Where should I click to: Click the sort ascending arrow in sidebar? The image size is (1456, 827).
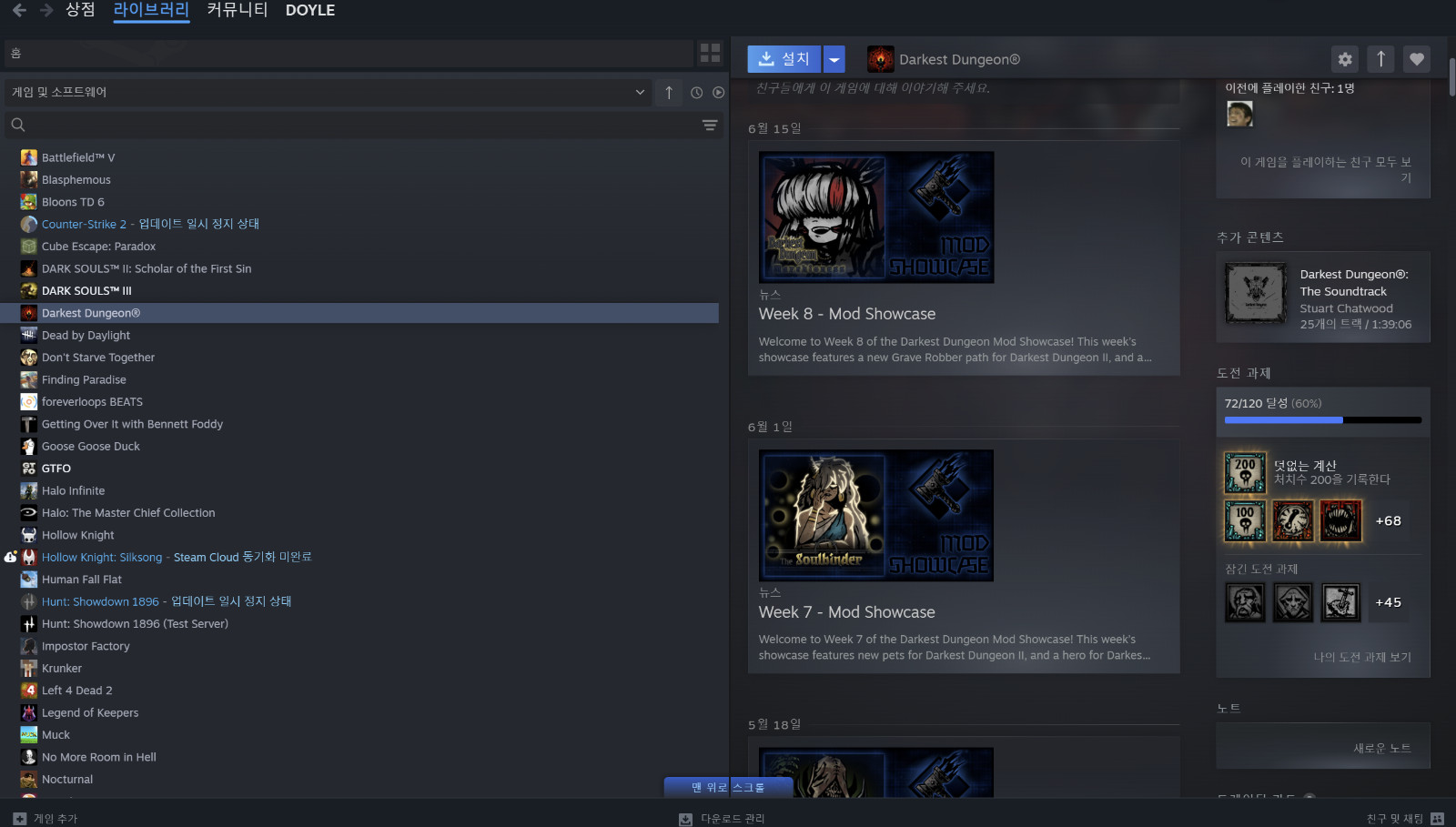tap(669, 92)
